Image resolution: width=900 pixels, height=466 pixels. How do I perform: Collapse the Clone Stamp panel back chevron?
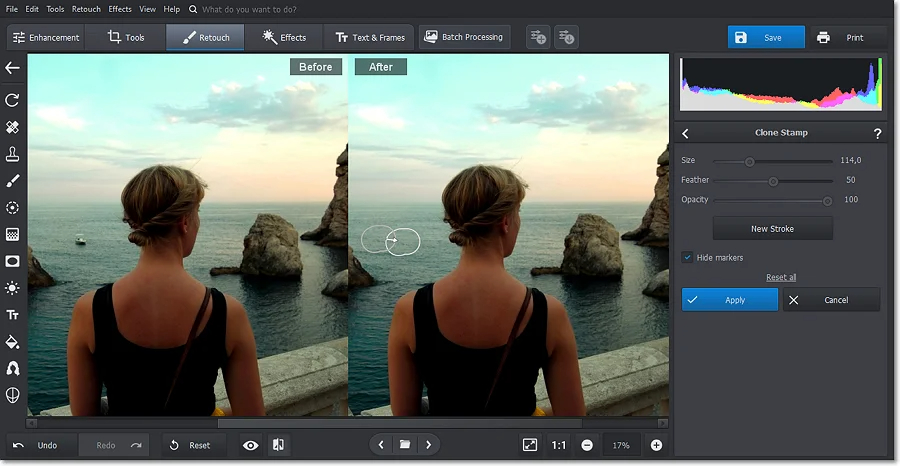point(686,133)
